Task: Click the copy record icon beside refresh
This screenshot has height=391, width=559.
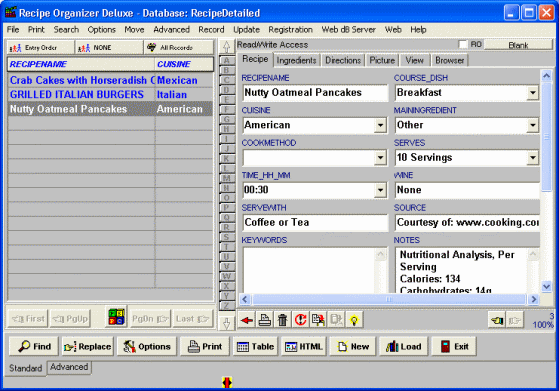Action: coord(318,320)
